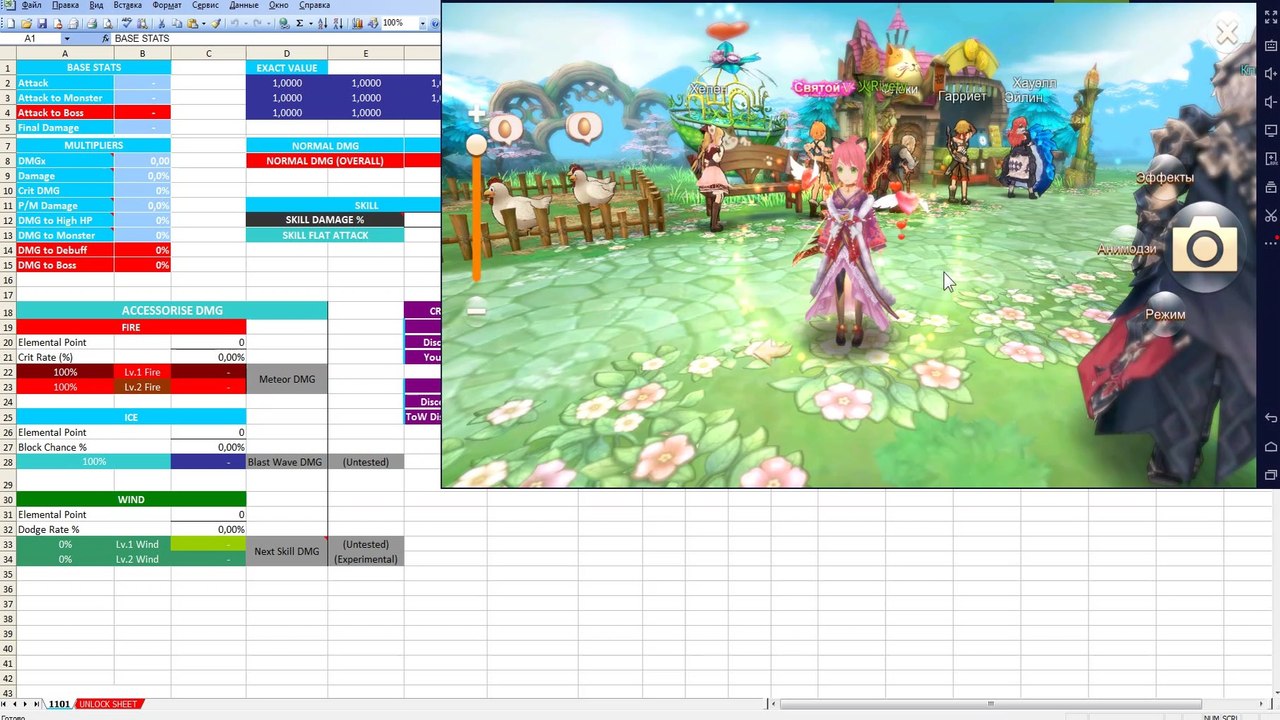Screen dimensions: 1280x720
Task: Open a file with the Open folder icon
Action: click(x=26, y=23)
